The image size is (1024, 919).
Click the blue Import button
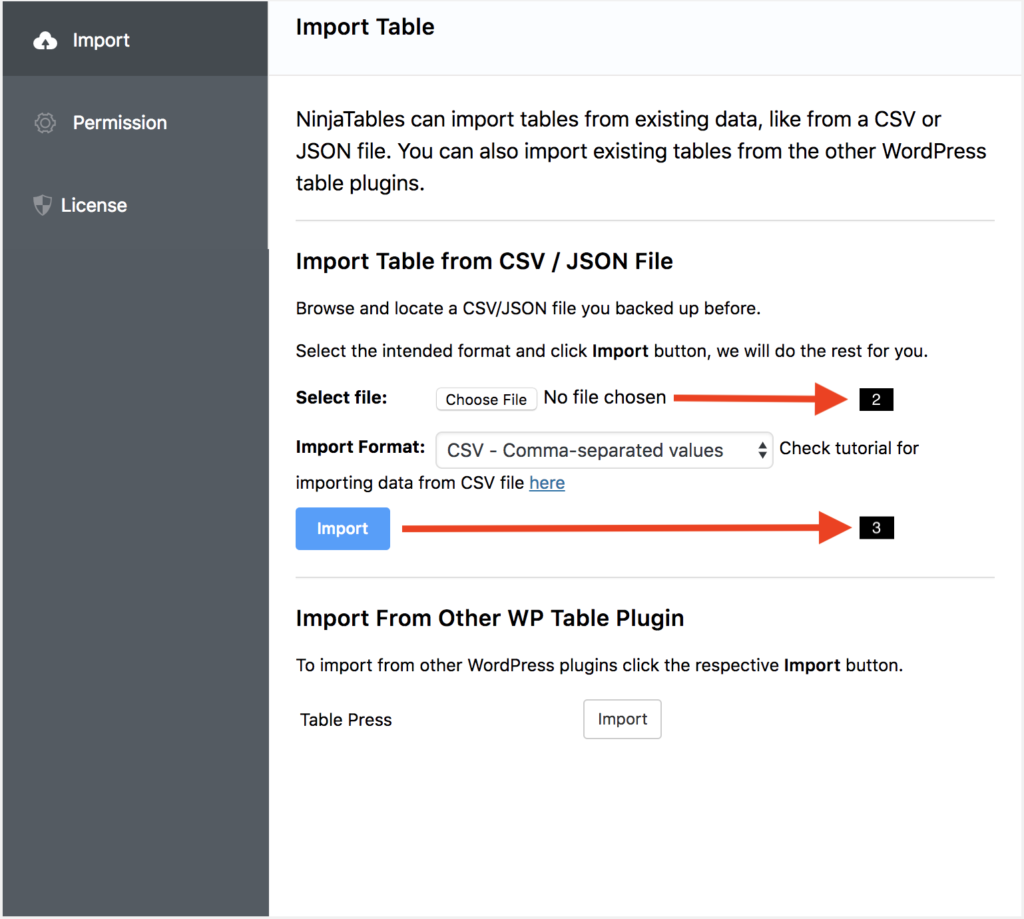(x=343, y=528)
